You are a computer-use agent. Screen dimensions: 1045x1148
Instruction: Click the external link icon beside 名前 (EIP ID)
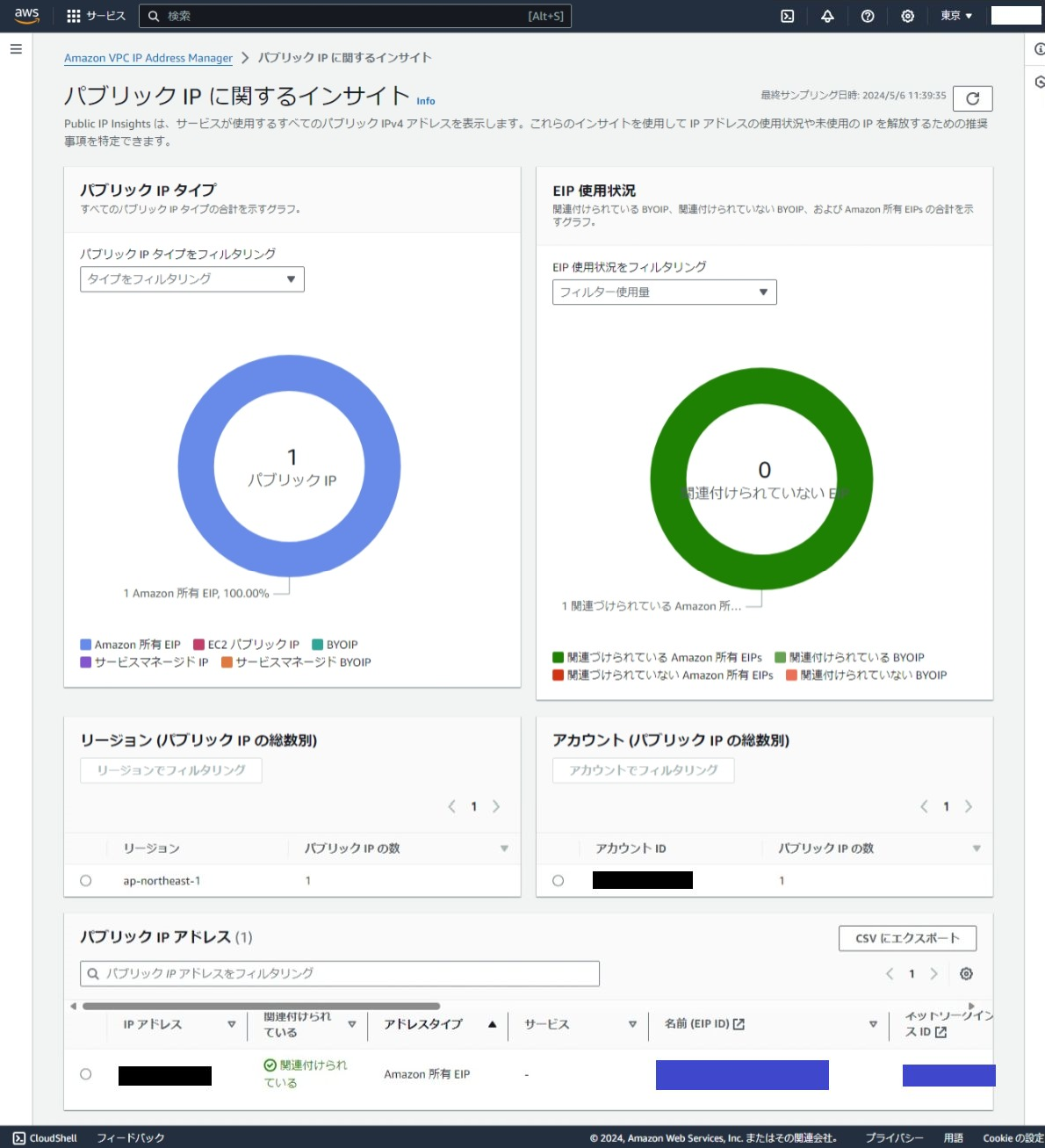click(x=739, y=1024)
